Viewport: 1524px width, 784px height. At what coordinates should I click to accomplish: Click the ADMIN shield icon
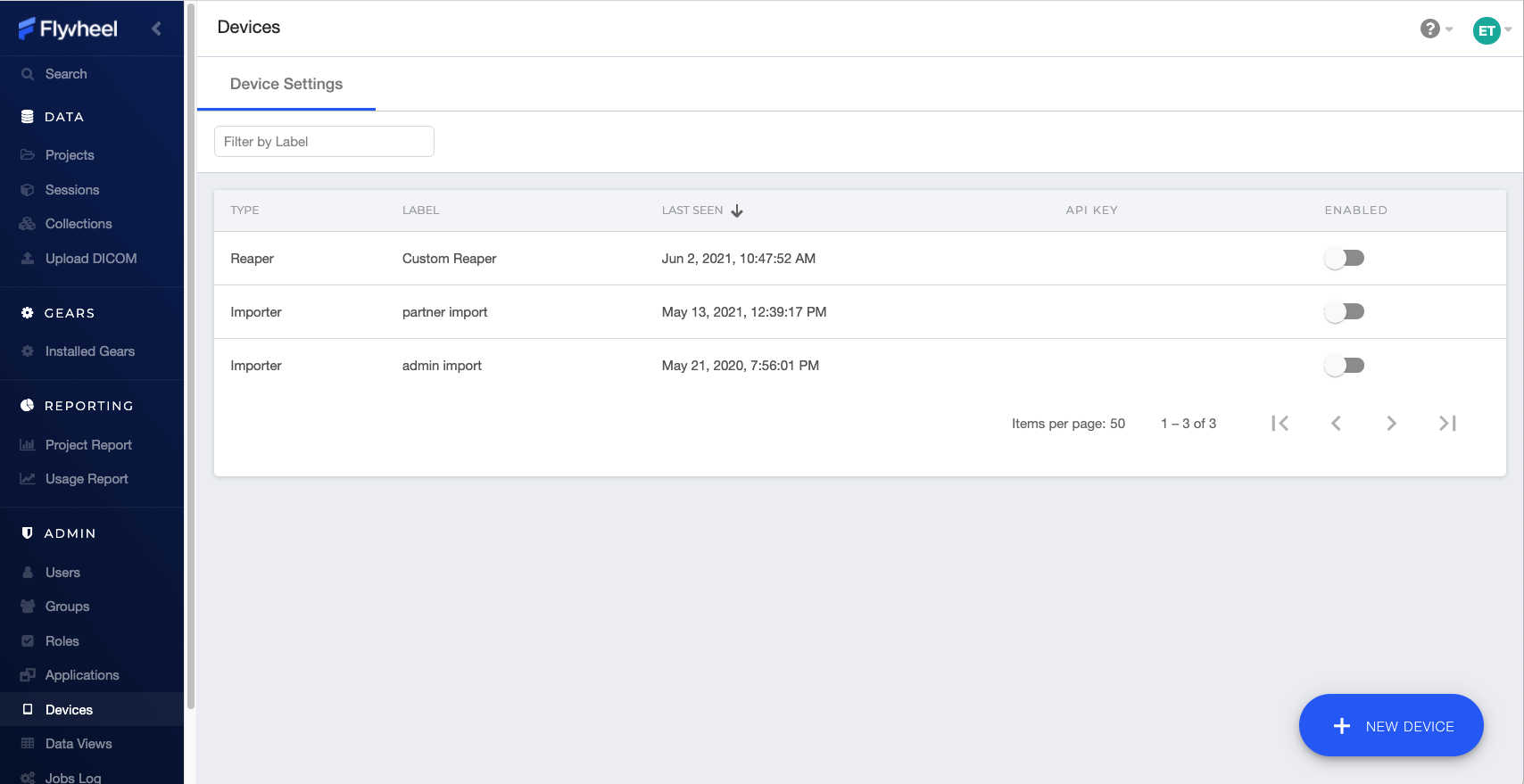(x=28, y=533)
